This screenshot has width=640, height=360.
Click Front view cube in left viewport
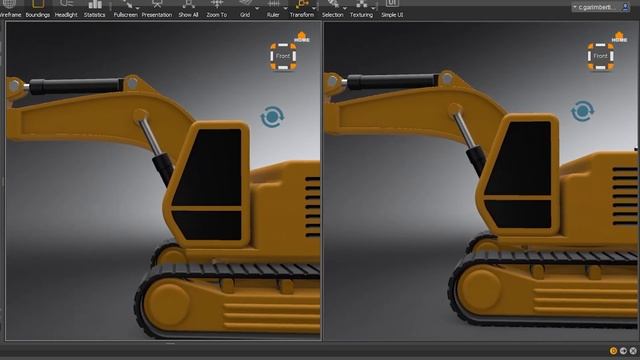click(283, 56)
